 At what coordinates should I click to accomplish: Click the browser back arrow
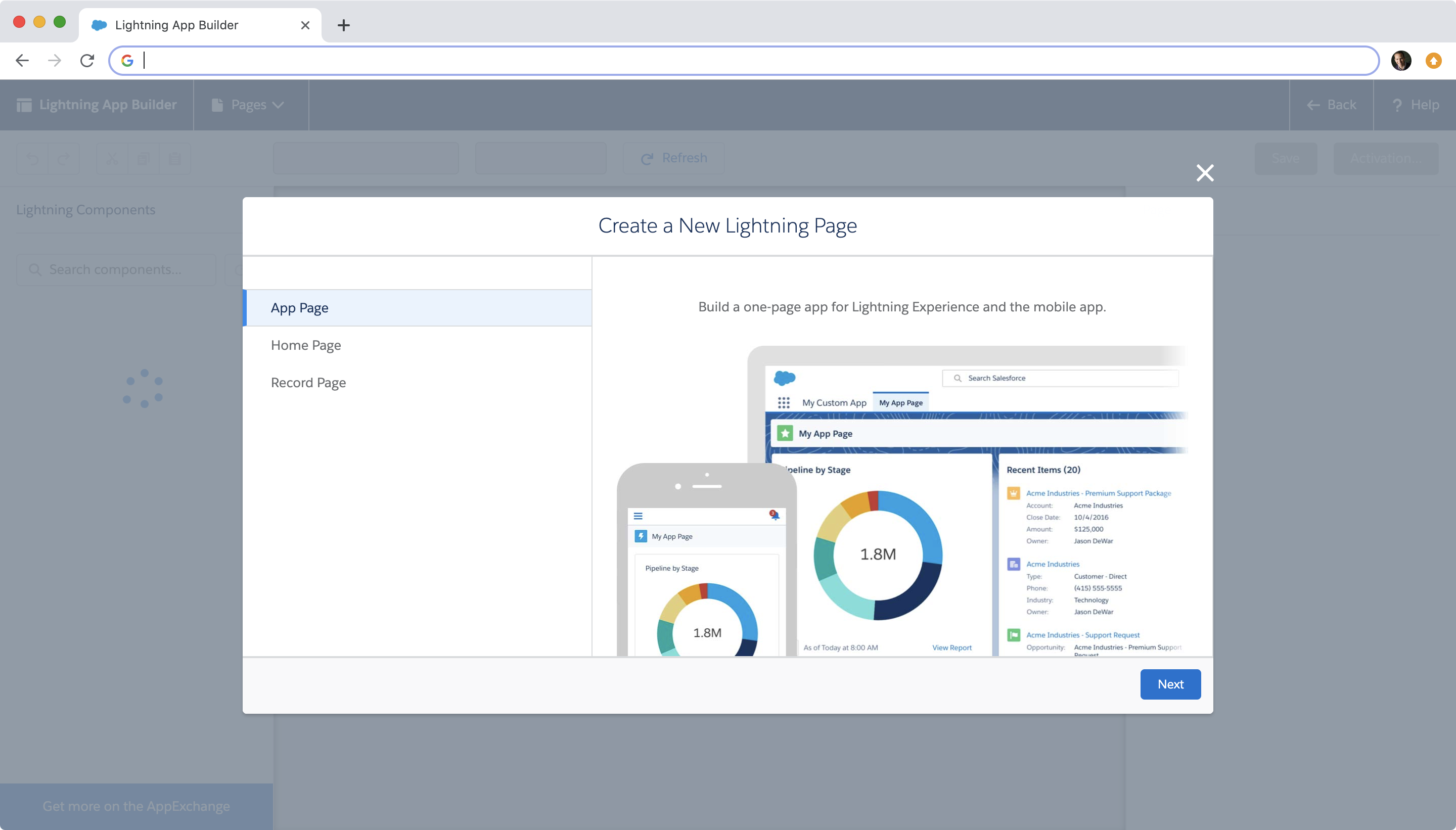coord(22,61)
